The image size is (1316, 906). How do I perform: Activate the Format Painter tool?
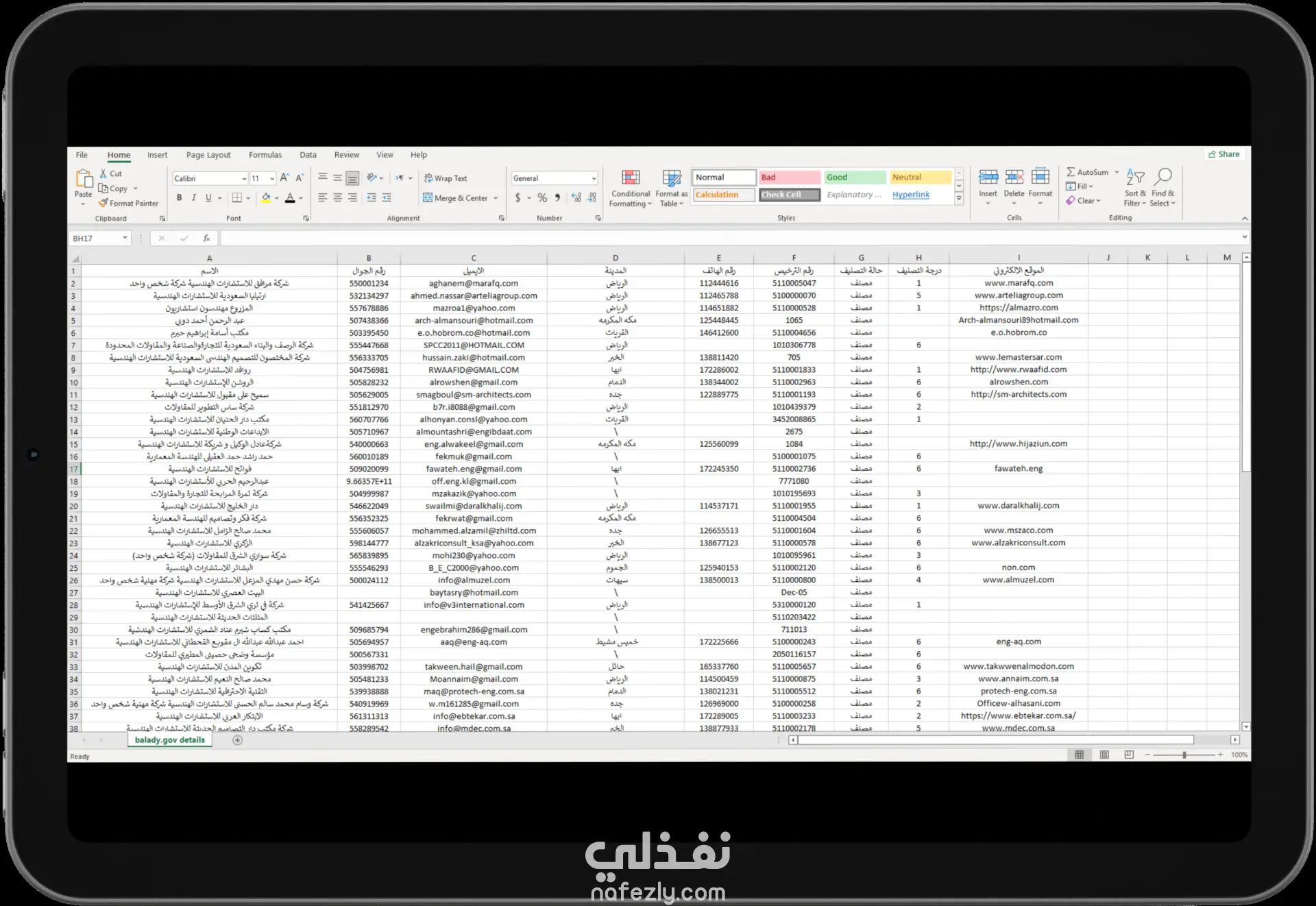tap(128, 204)
